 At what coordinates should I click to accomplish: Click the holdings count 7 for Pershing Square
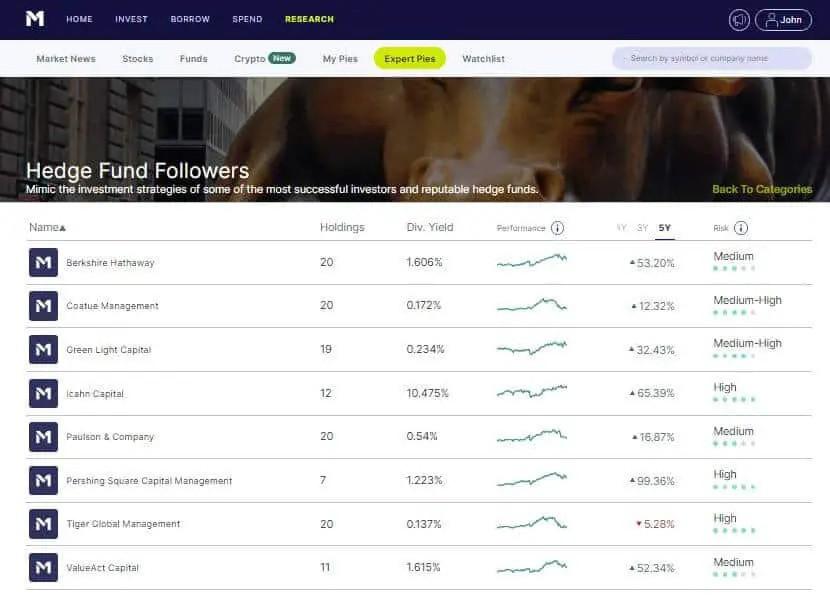click(323, 480)
